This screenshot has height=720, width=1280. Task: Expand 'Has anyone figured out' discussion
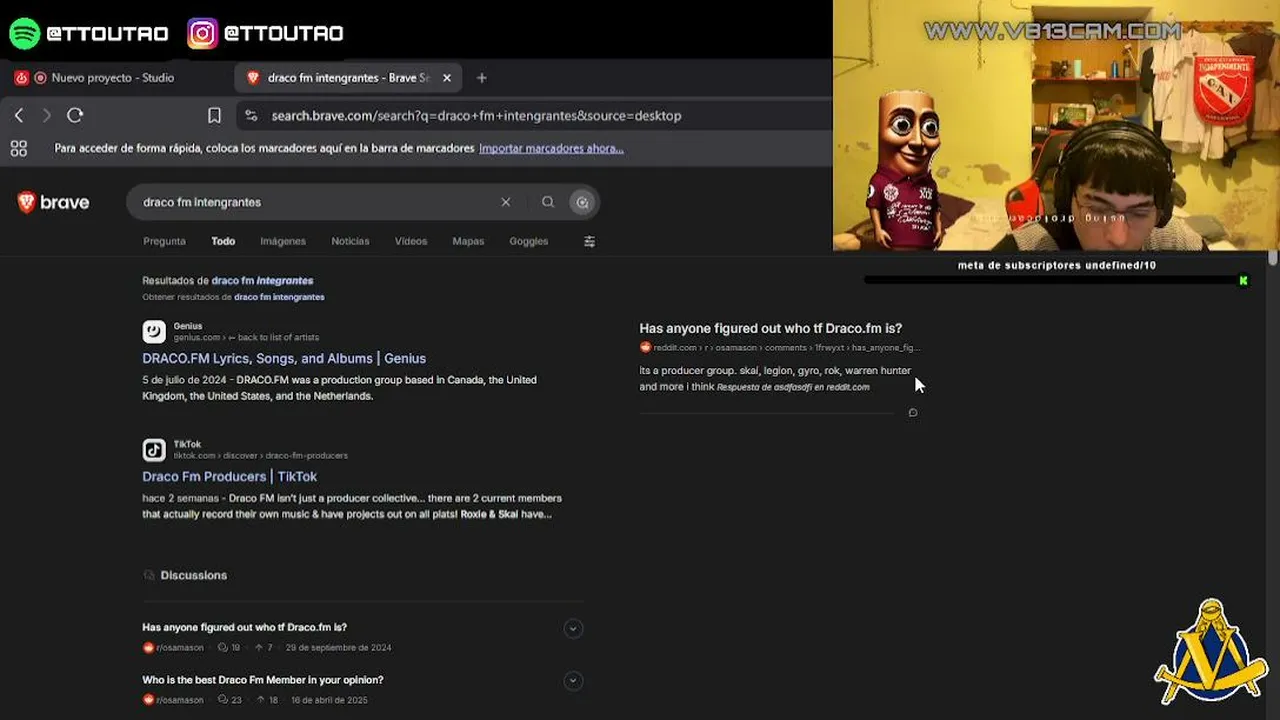pyautogui.click(x=573, y=628)
